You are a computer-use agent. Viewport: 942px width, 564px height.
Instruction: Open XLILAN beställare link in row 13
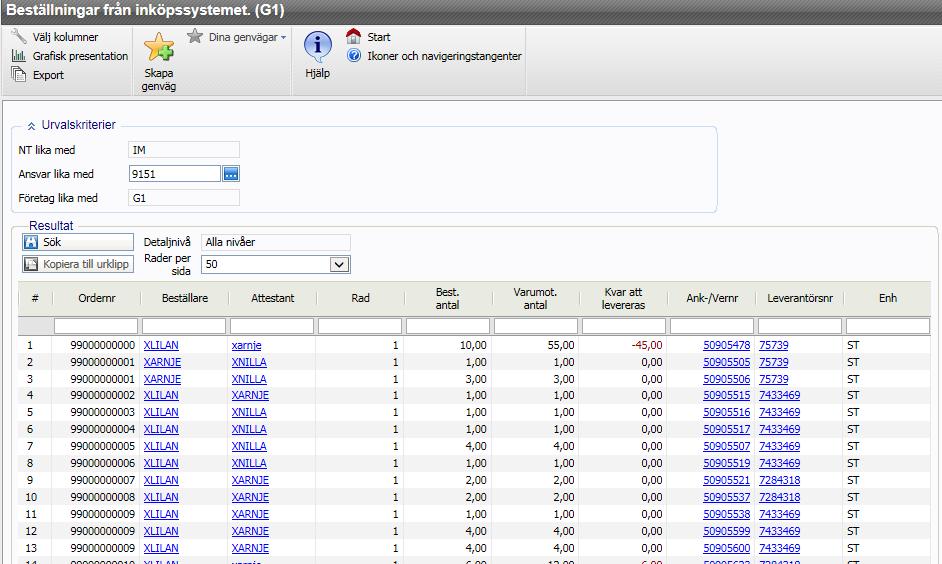[x=161, y=548]
